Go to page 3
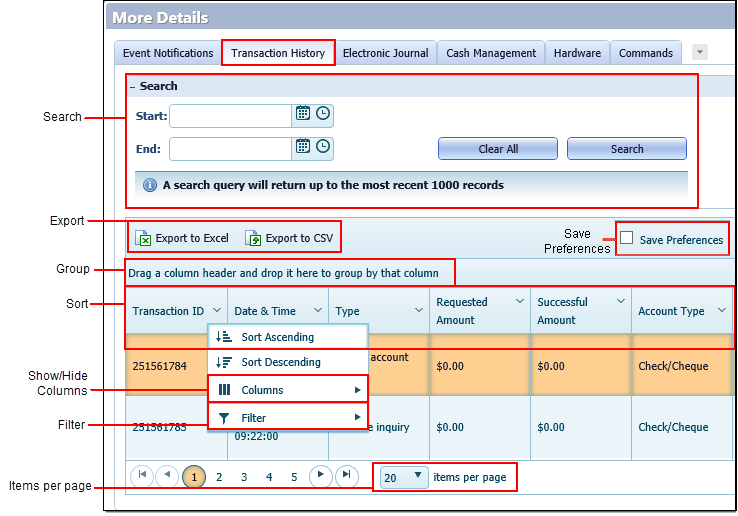The height and width of the screenshot is (516, 738). click(244, 477)
